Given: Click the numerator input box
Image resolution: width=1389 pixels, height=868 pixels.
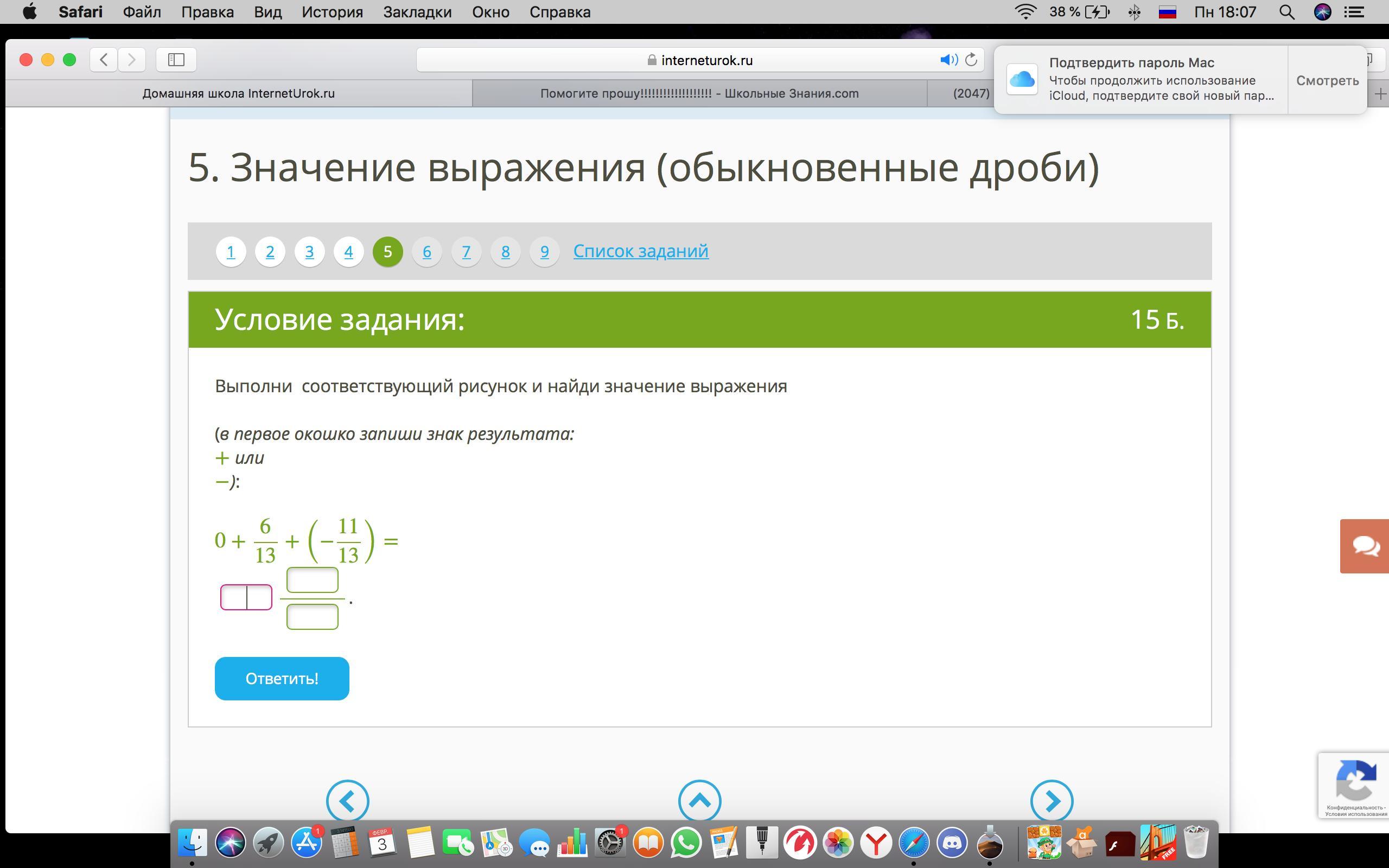Looking at the screenshot, I should pos(312,580).
